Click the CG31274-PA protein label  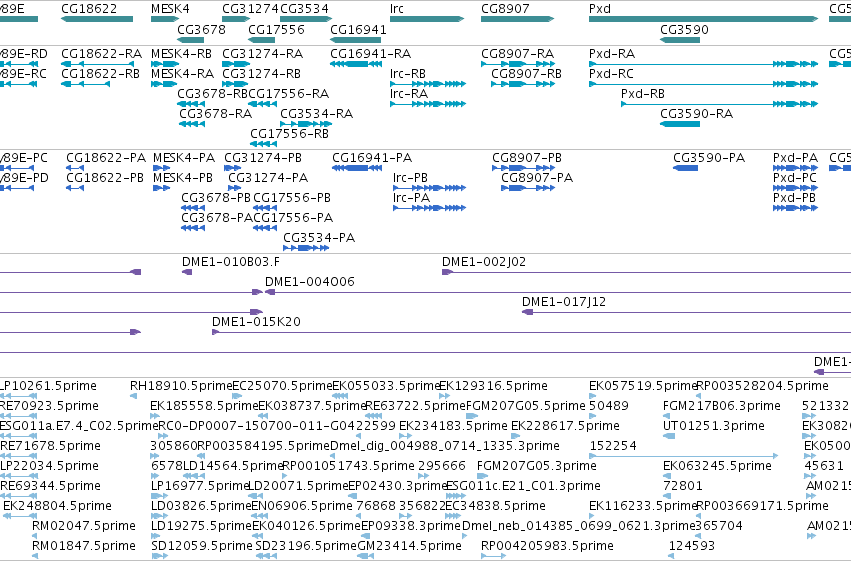pyautogui.click(x=268, y=178)
